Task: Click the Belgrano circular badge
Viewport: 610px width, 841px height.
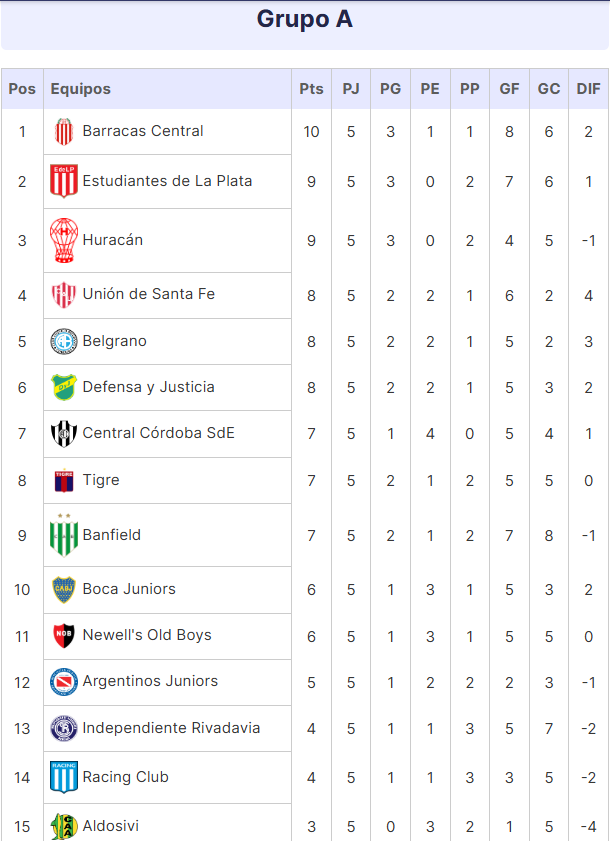Action: point(64,342)
